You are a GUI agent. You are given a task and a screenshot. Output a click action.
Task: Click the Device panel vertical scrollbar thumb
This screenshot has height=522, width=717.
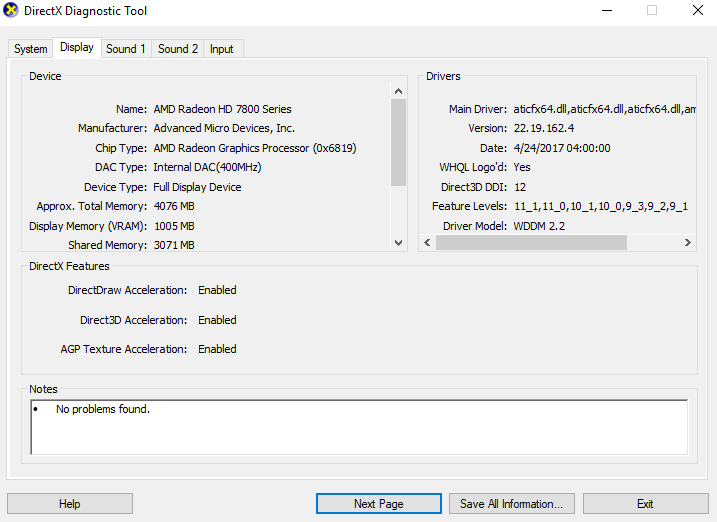[x=398, y=143]
